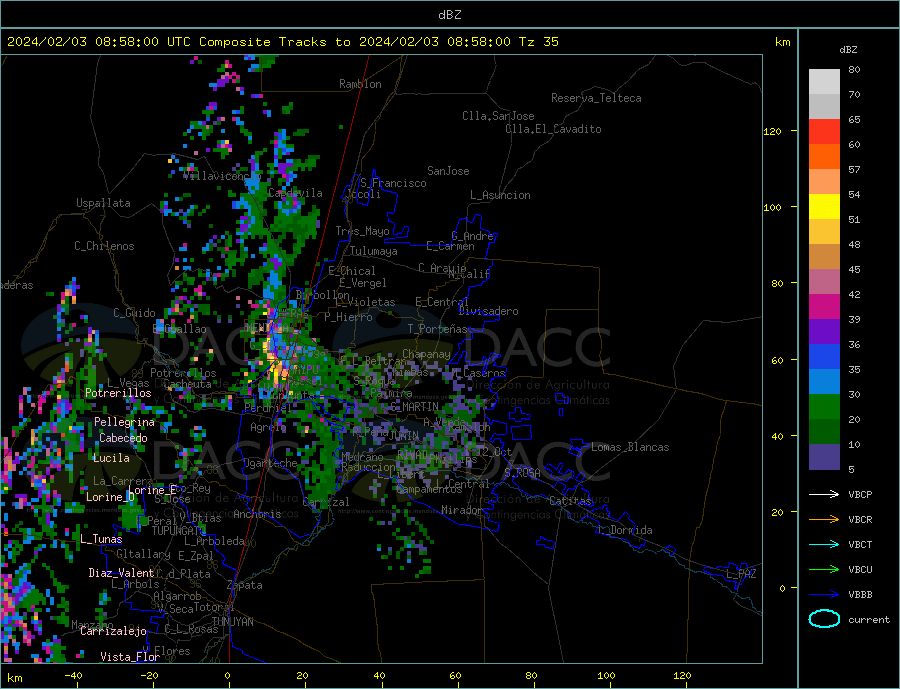The height and width of the screenshot is (689, 900).
Task: Click the purple 39 dBZ legend swatch
Action: 824,332
